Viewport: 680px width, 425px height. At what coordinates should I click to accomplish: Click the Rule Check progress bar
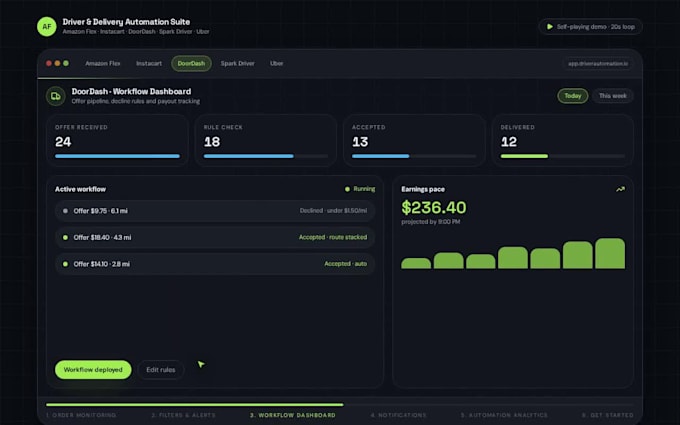(x=266, y=156)
